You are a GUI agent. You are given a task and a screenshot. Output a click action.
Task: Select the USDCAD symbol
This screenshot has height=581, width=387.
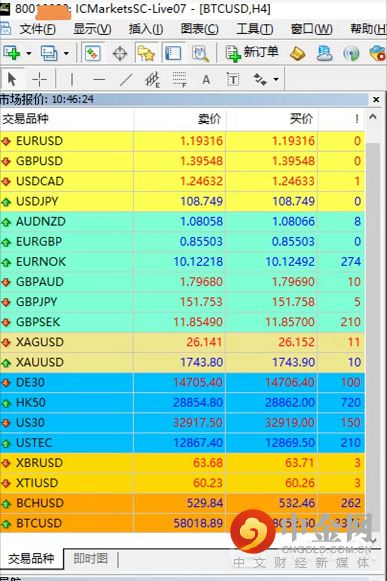point(40,181)
